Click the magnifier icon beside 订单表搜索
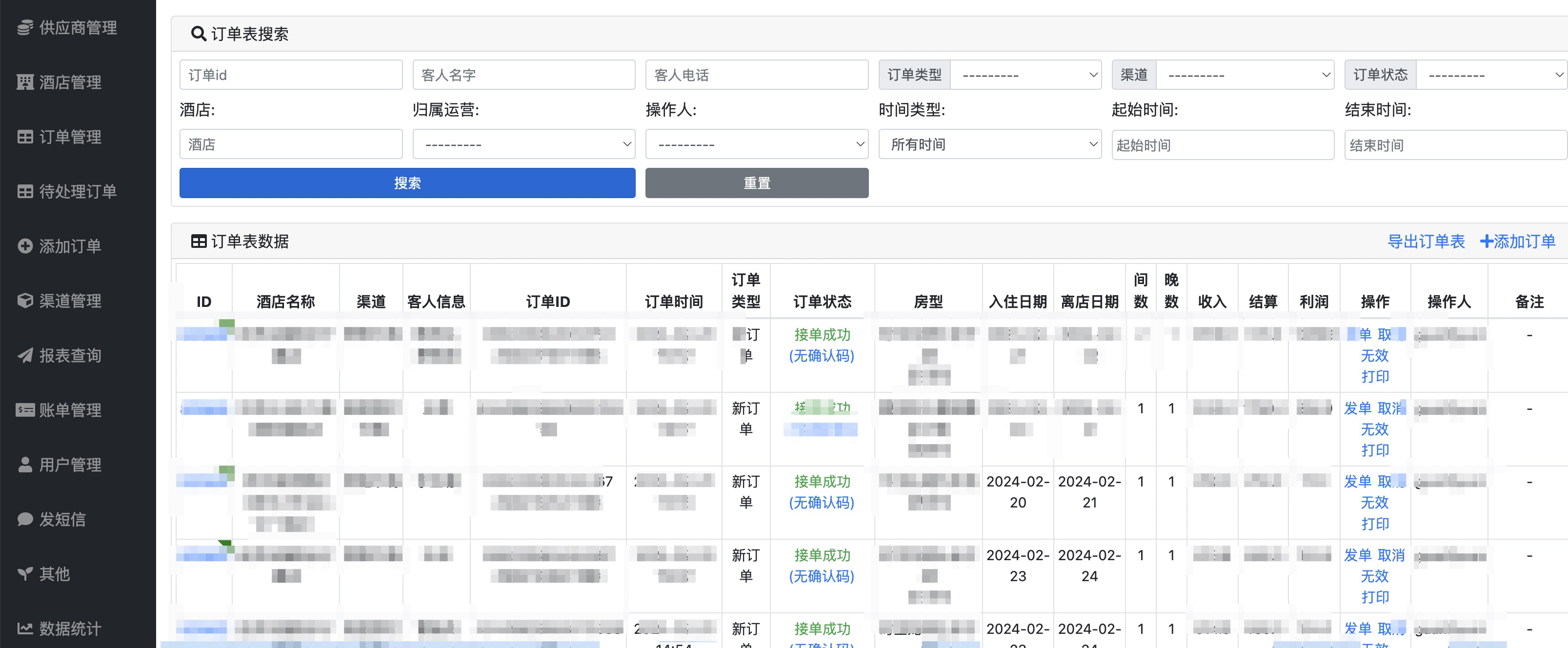Image resolution: width=1568 pixels, height=648 pixels. 199,34
